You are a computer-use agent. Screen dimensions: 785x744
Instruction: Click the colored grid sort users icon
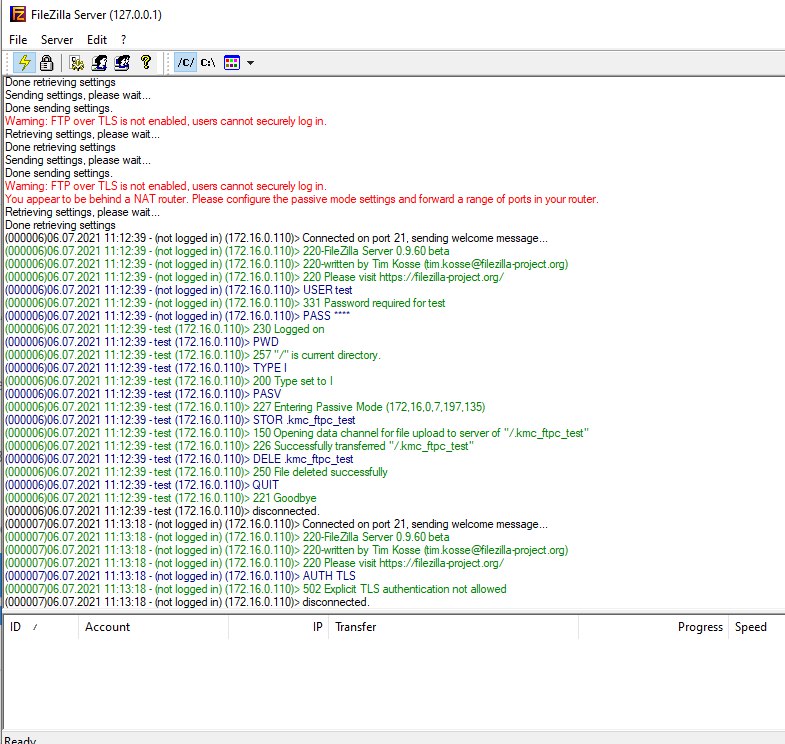(231, 63)
